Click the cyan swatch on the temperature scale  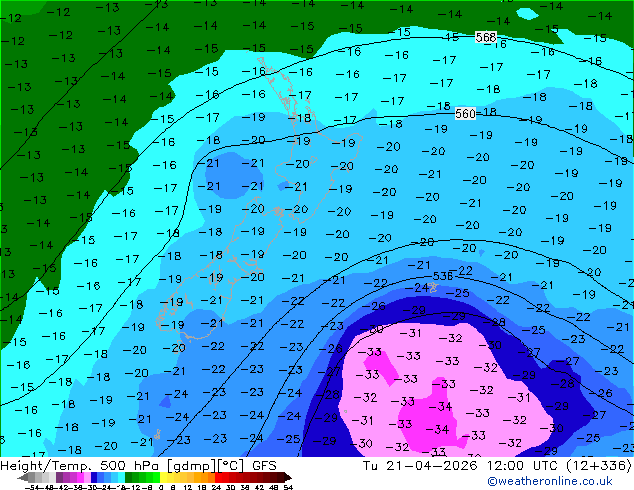(121, 478)
